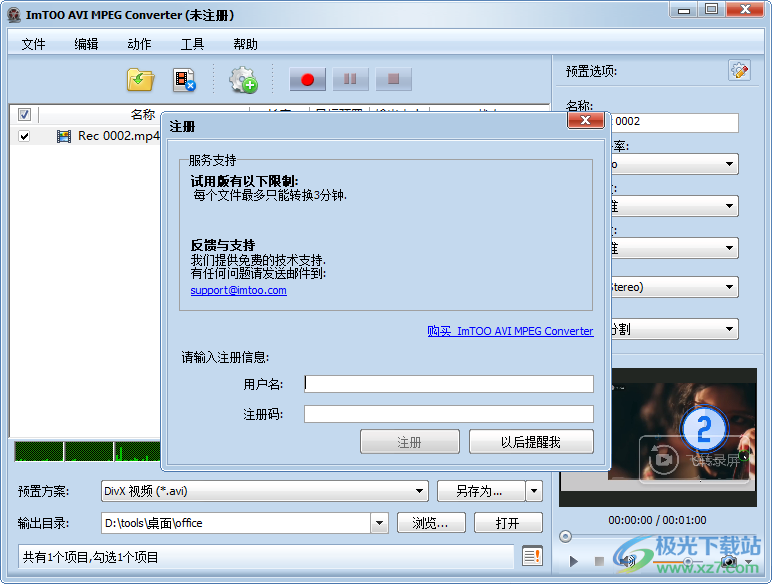This screenshot has width=772, height=584.
Task: Click the preview seek slider handle
Action: (x=565, y=536)
